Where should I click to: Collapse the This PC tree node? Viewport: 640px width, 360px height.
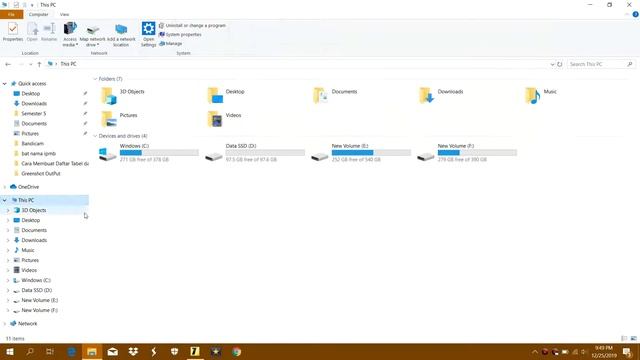(x=4, y=200)
